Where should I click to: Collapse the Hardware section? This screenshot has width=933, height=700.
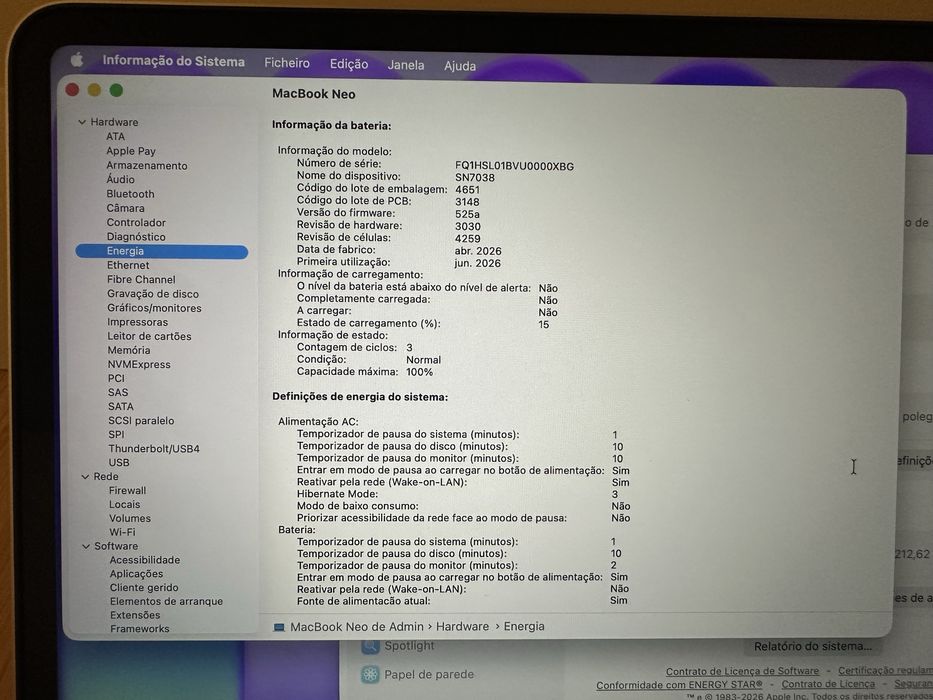click(82, 122)
